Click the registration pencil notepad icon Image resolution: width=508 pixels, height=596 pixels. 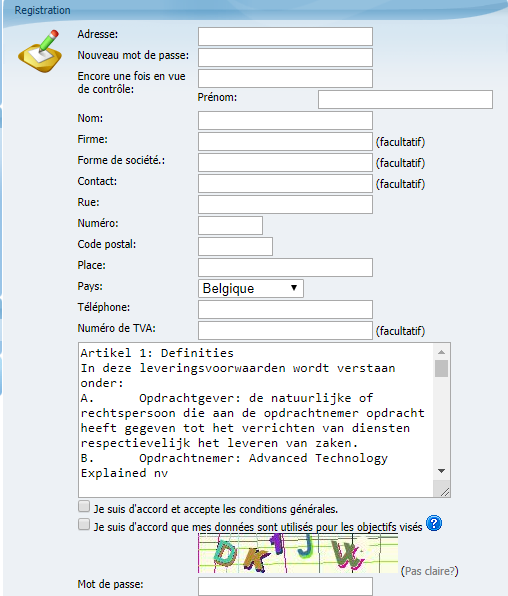pyautogui.click(x=40, y=51)
